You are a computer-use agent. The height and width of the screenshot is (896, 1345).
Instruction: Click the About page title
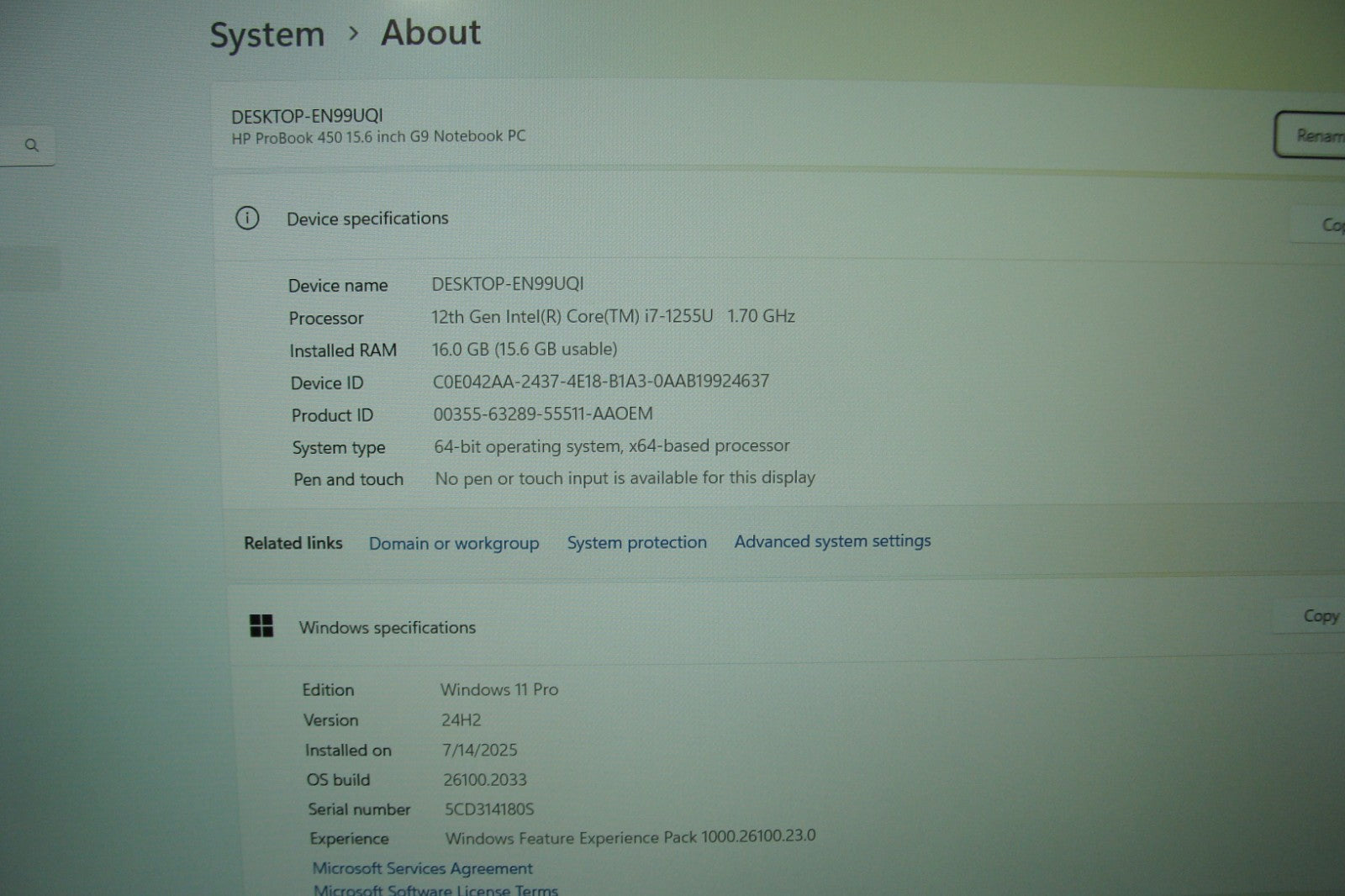click(x=430, y=33)
